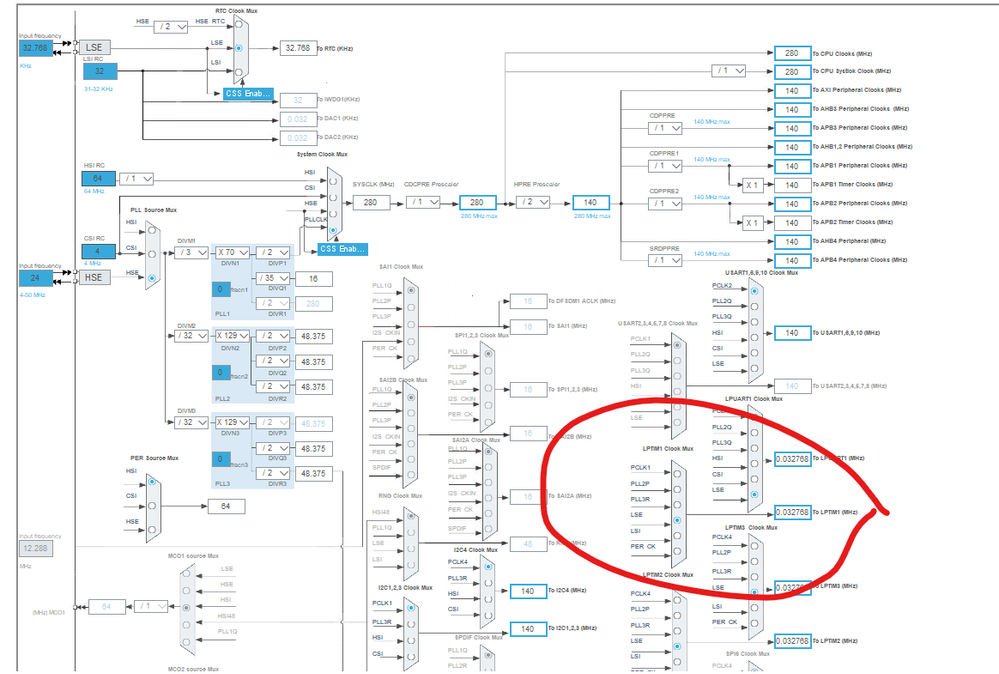Open CDPPRE2 /1 prescaler dropdown
Viewport: 999px width, 674px height.
665,204
